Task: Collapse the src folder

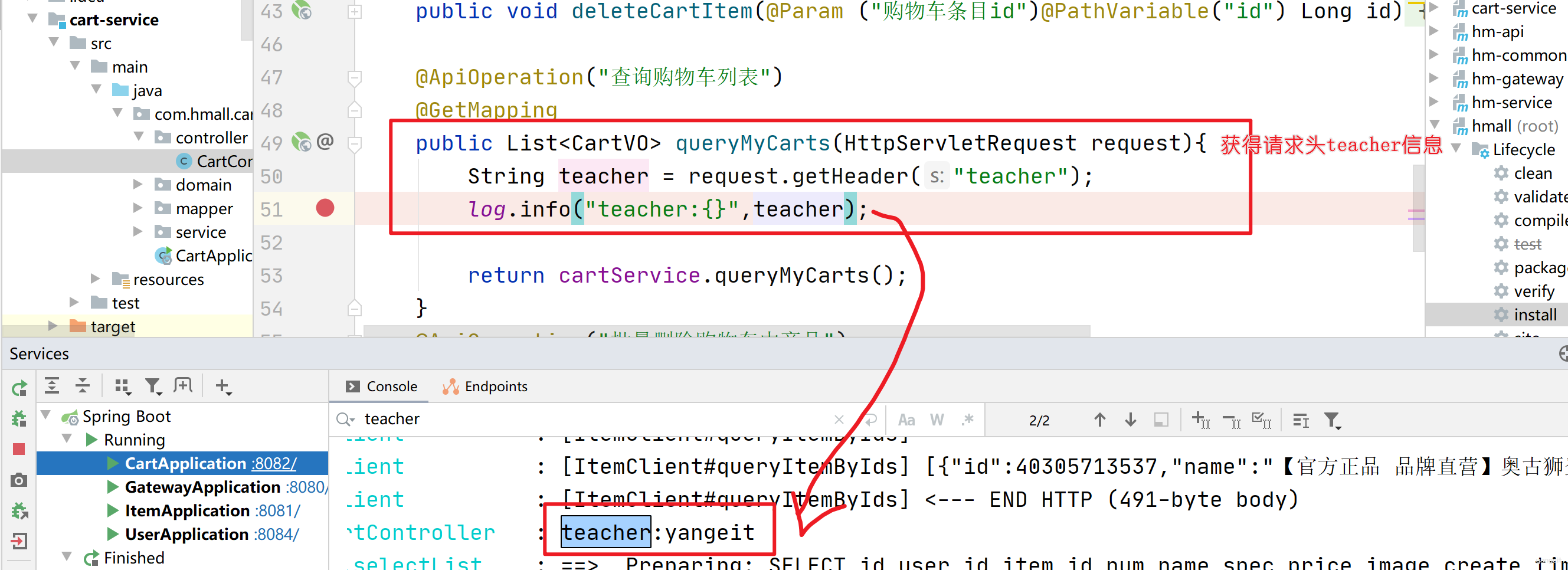Action: coord(54,42)
